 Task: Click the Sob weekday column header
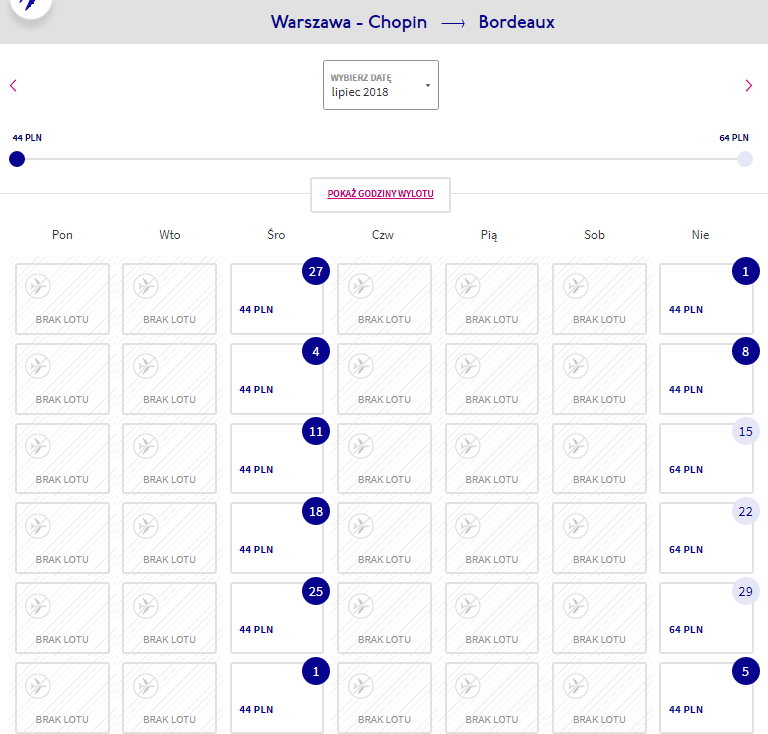[x=594, y=235]
